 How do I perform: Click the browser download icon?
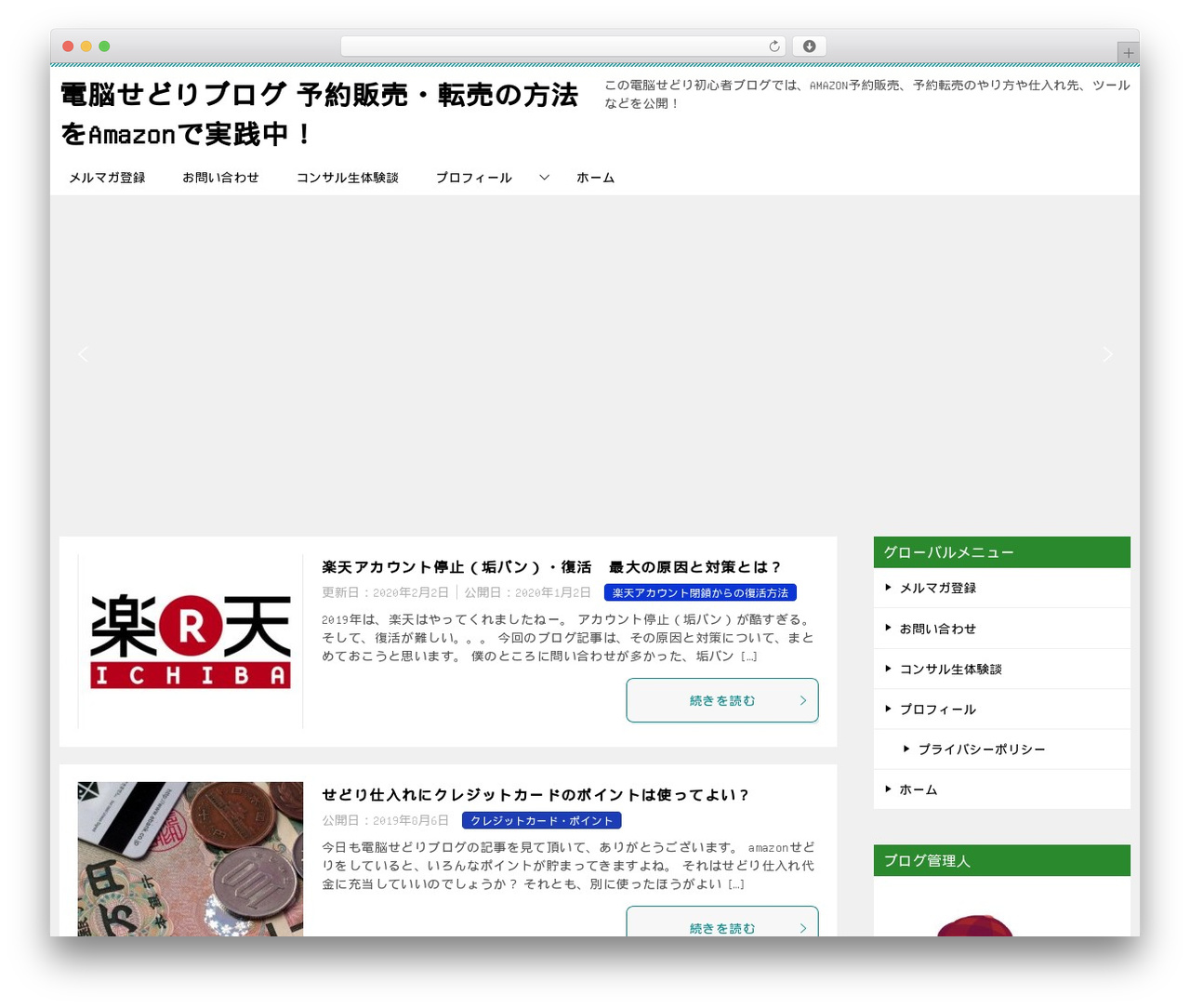tap(810, 46)
